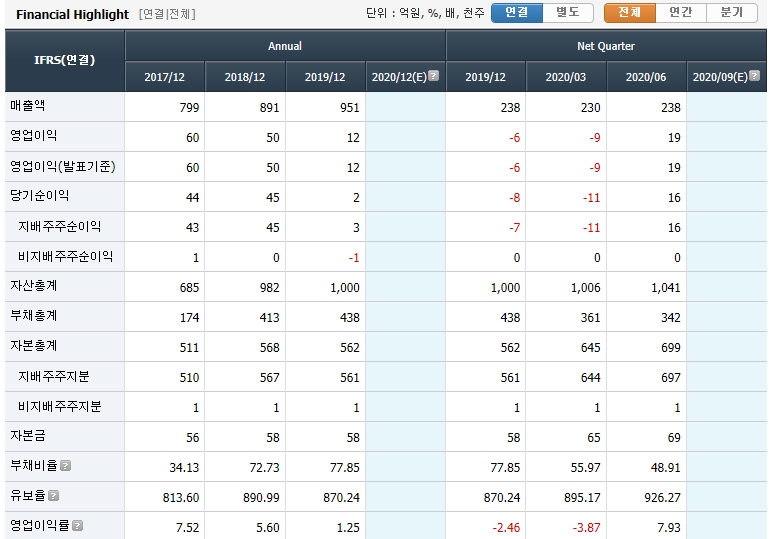Select the 연간 annual tab
770x539 pixels.
tap(681, 13)
